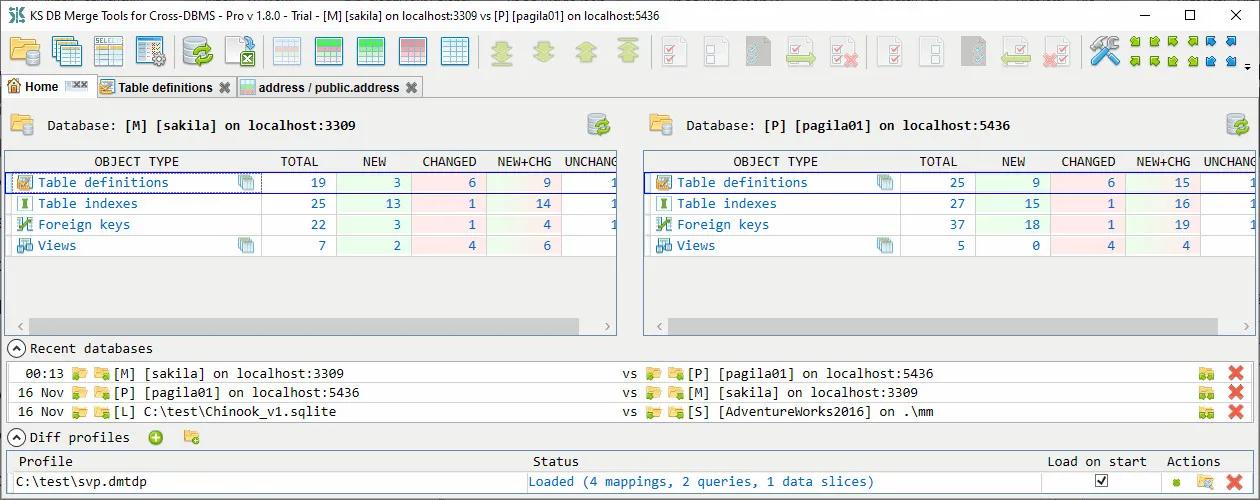Viewport: 1260px width, 500px height.
Task: Select NEW value 13 for left Table indexes
Action: 374,203
